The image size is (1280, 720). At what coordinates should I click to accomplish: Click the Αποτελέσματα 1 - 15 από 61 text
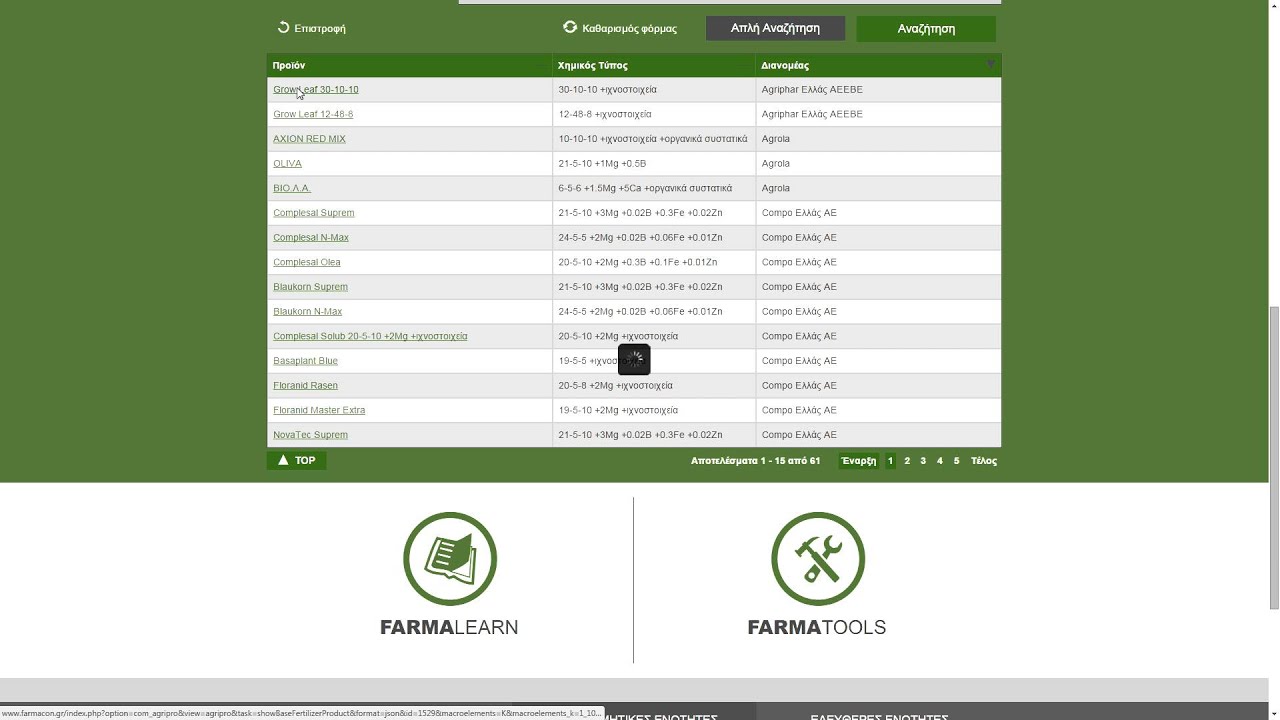(755, 461)
